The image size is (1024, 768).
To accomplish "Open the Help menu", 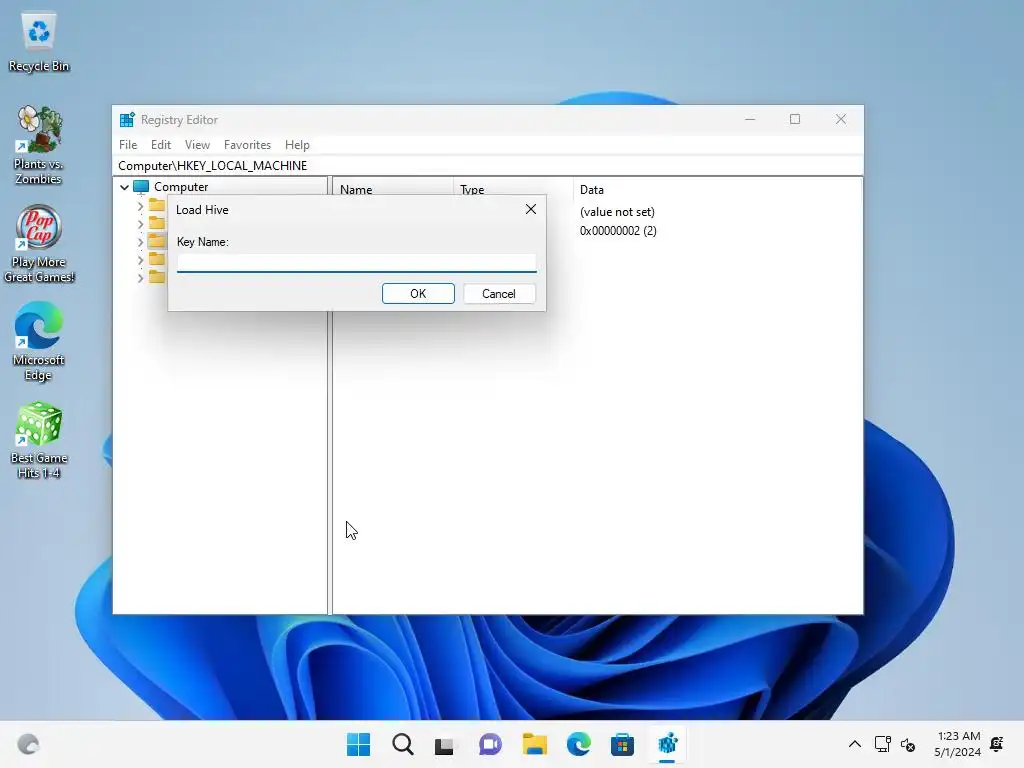I will point(297,145).
